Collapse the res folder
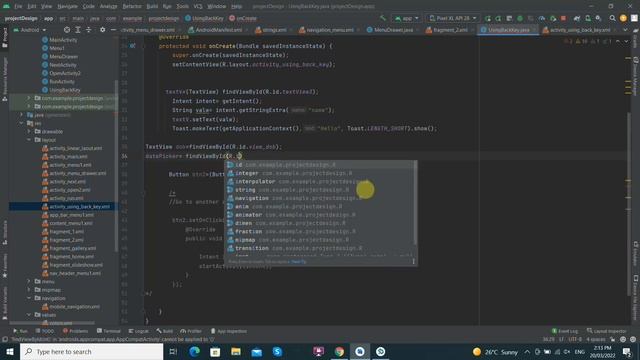640x360 pixels. (22, 123)
